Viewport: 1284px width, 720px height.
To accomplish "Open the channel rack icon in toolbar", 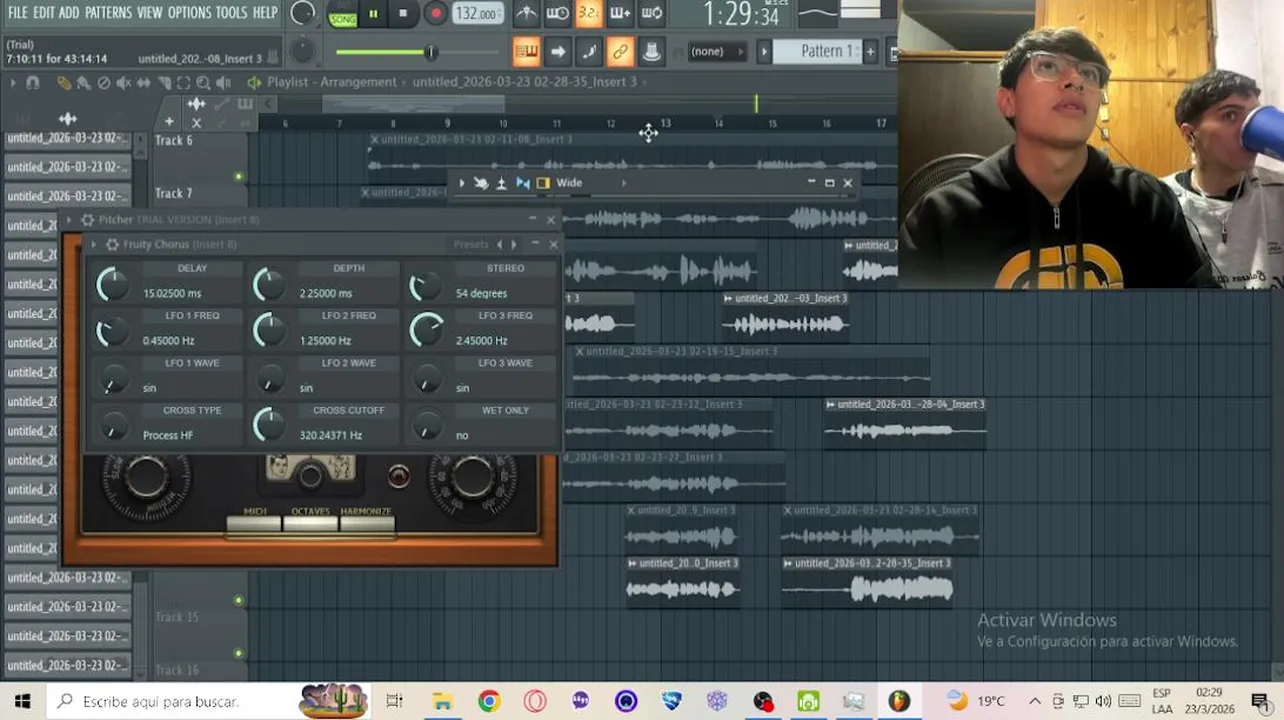I will coord(589,51).
